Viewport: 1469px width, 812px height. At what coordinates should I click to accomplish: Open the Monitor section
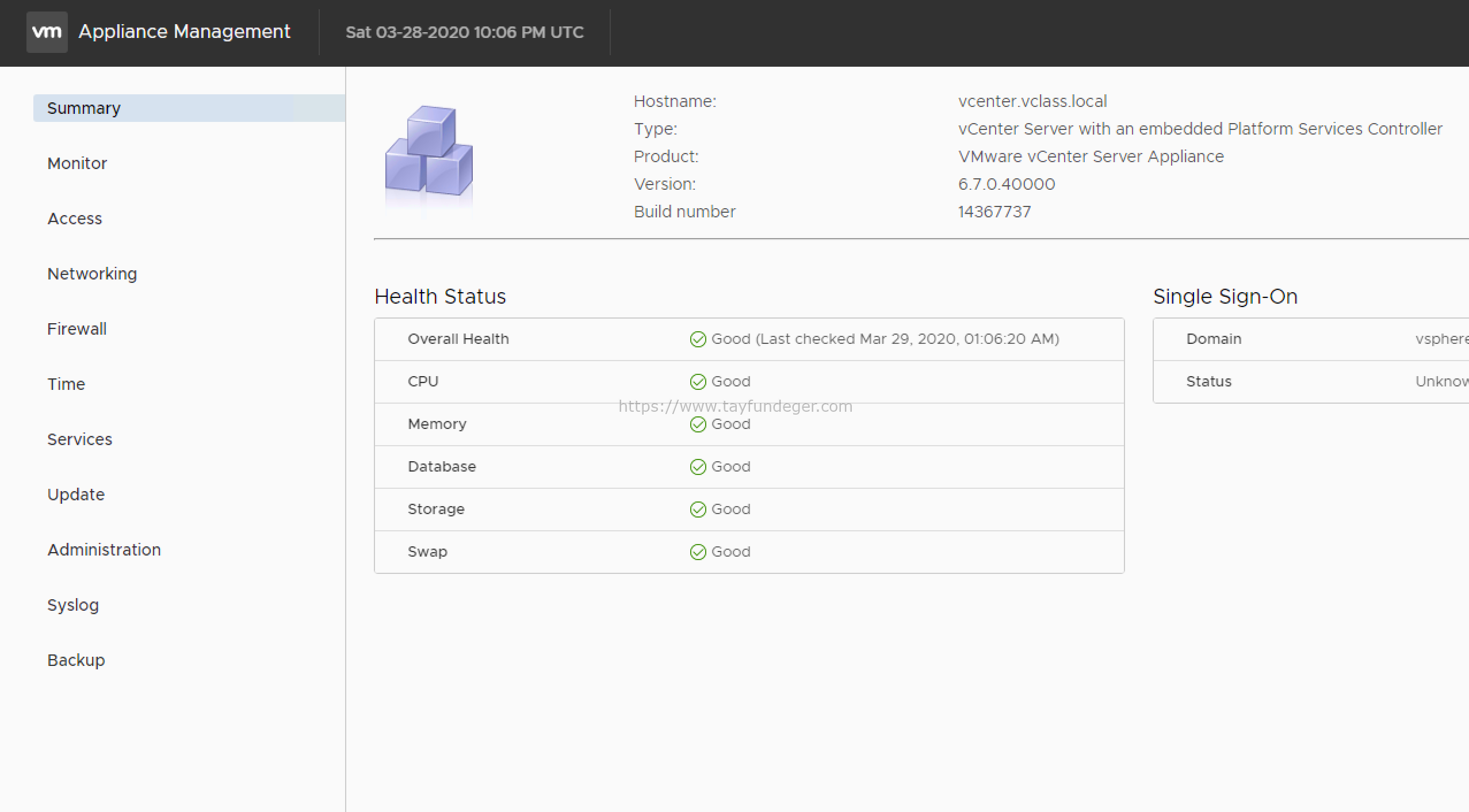[x=77, y=163]
